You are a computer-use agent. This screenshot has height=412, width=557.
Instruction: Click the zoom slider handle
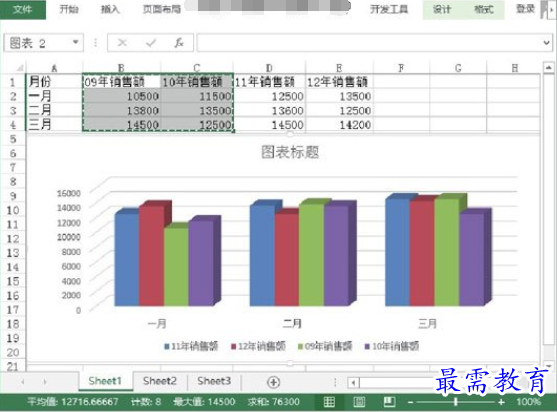[455, 402]
